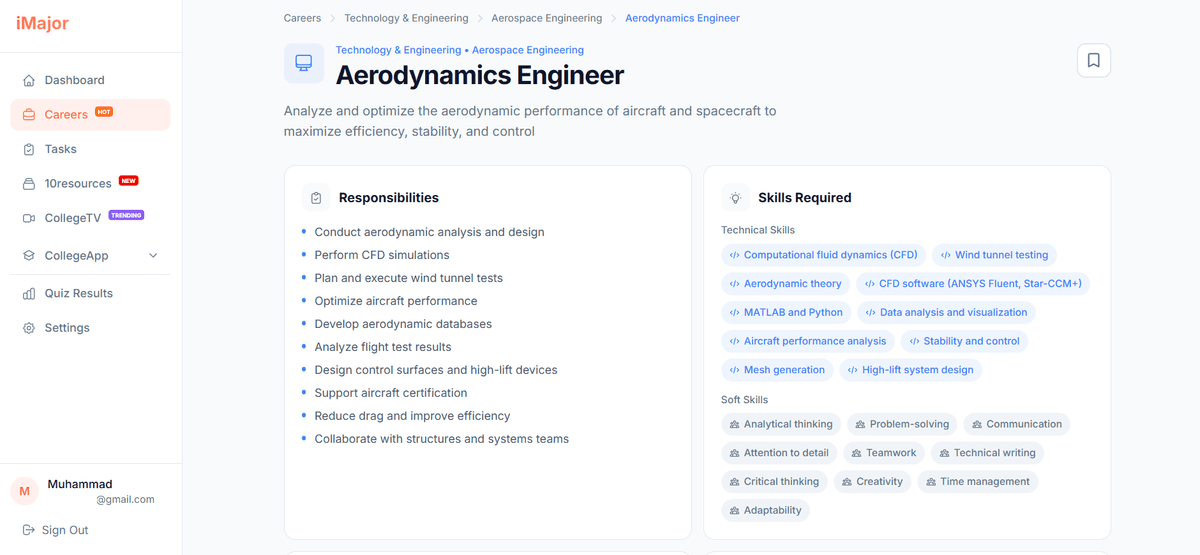Click the iMajor logo

(42, 24)
